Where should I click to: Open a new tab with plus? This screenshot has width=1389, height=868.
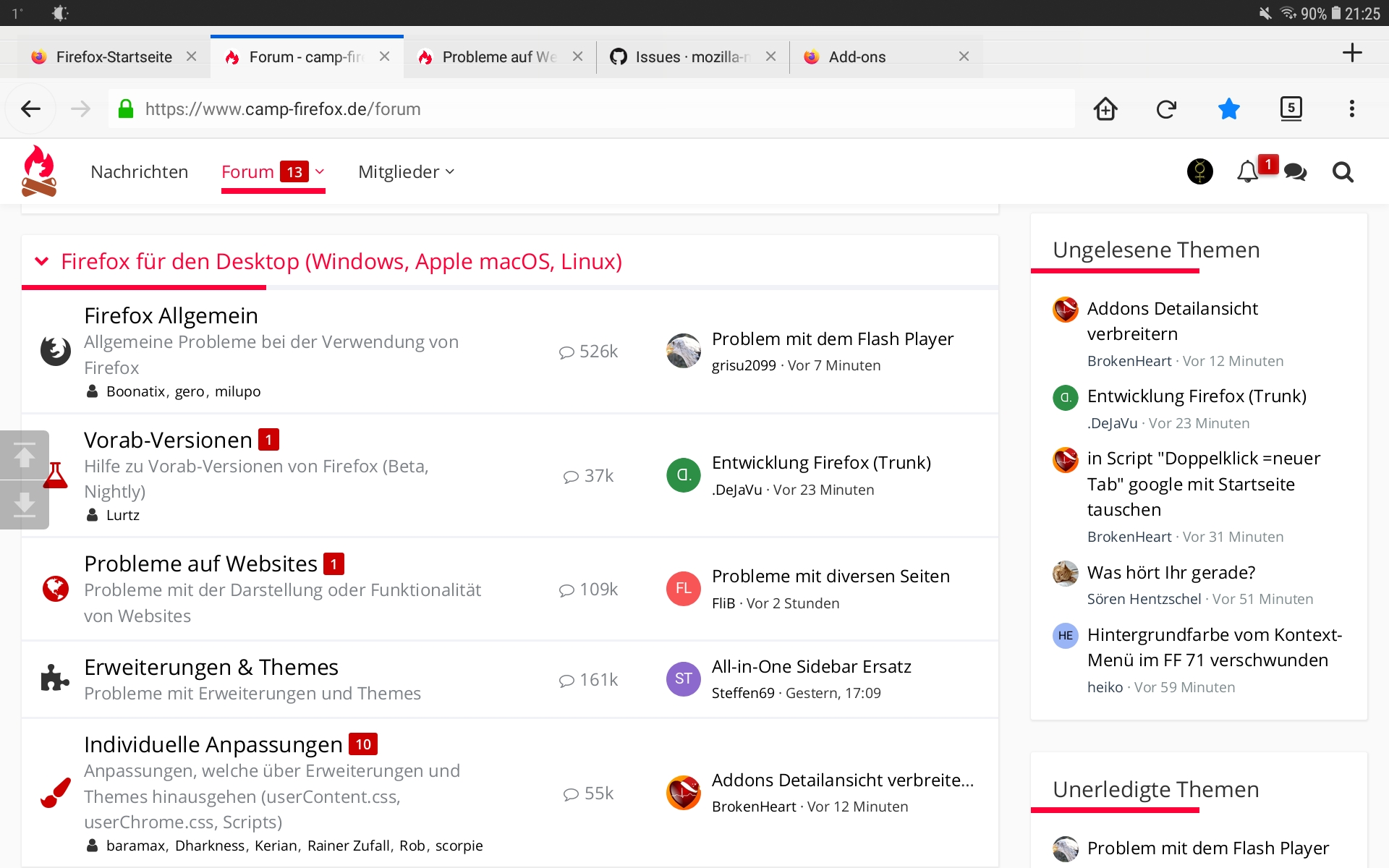[x=1351, y=53]
